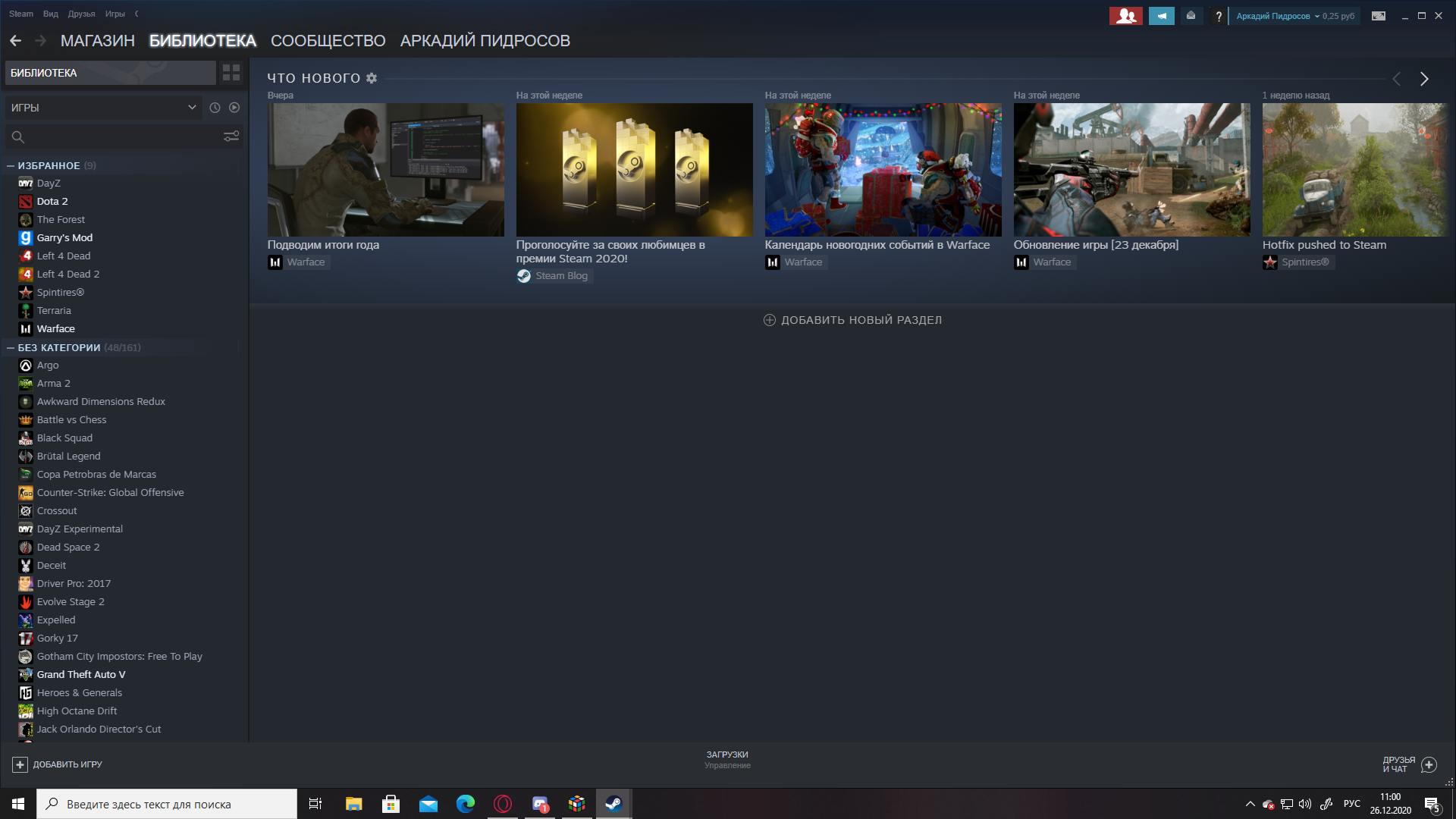Image resolution: width=1456 pixels, height=819 pixels.
Task: Click Windows taskbar search box
Action: [x=167, y=804]
